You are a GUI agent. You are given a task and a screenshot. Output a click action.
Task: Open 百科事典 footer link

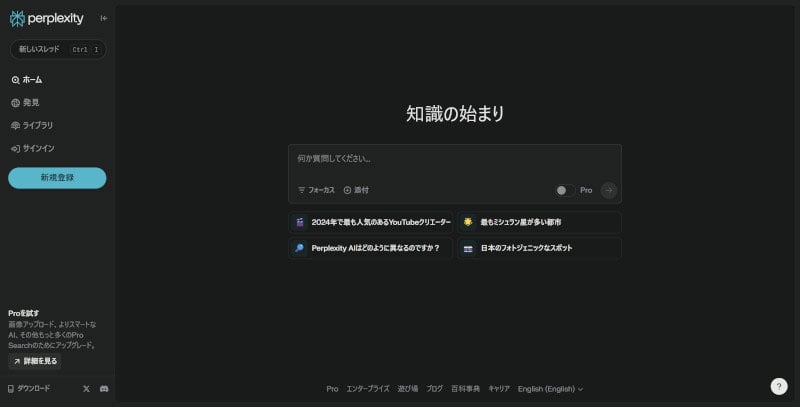(x=465, y=389)
